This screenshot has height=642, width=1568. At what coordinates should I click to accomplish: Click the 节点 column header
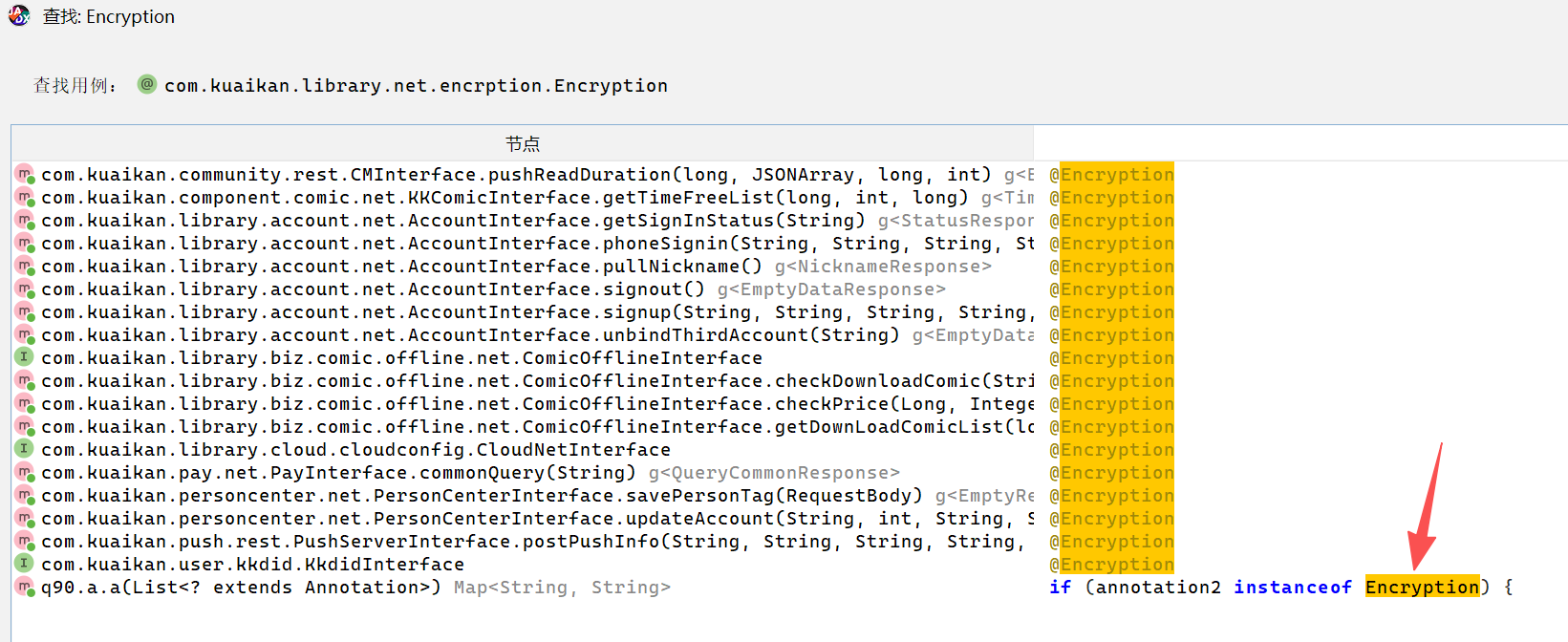point(522,143)
